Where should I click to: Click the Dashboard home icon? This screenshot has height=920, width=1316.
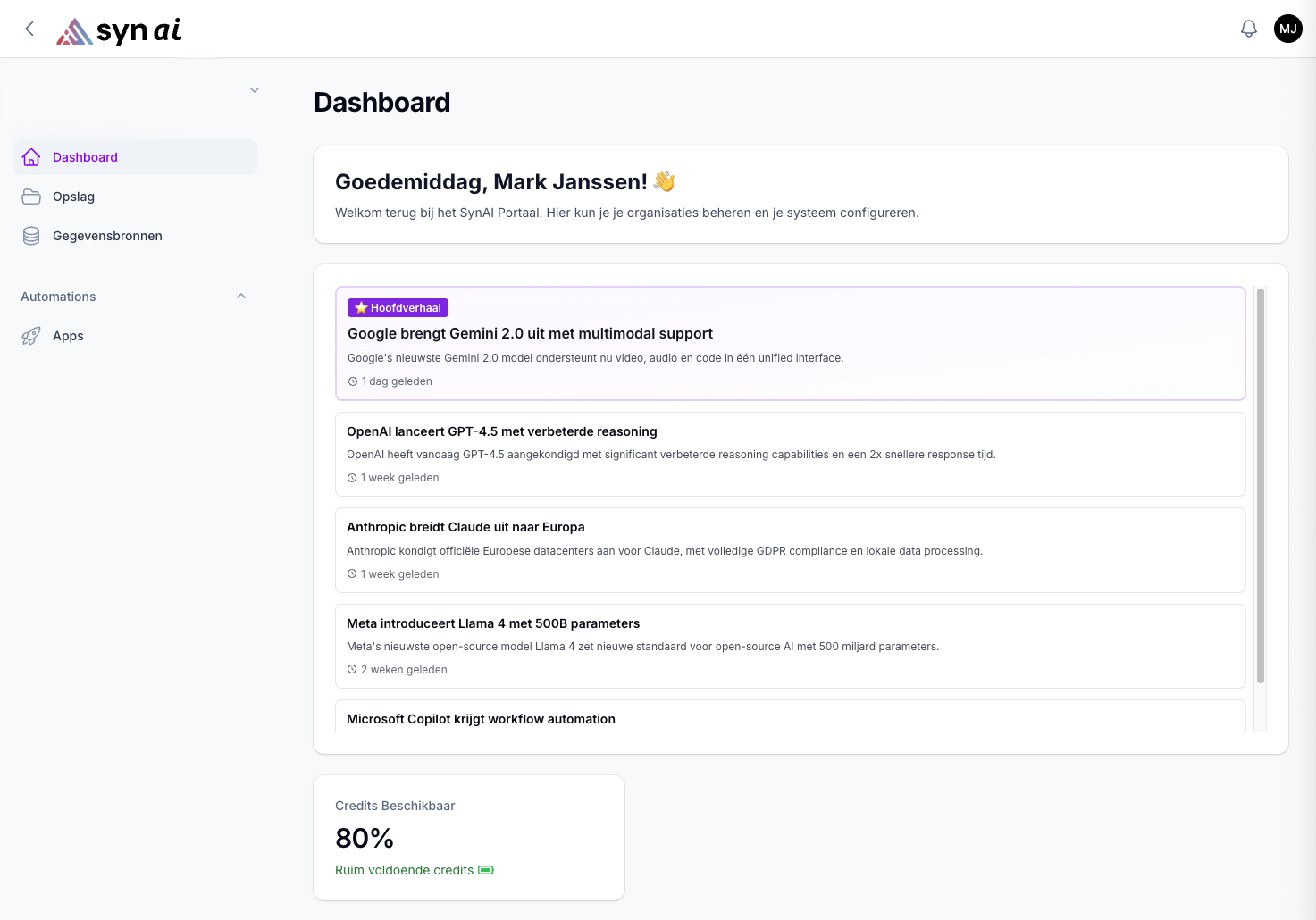[x=31, y=157]
